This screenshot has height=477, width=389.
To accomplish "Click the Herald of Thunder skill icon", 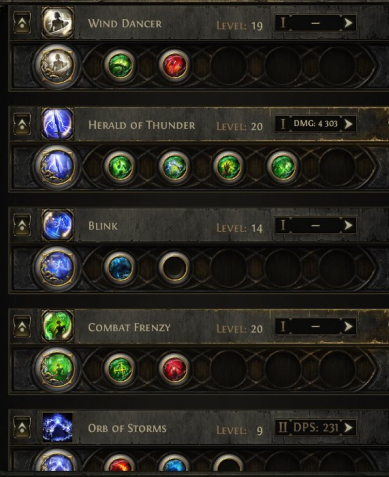I will (x=57, y=124).
